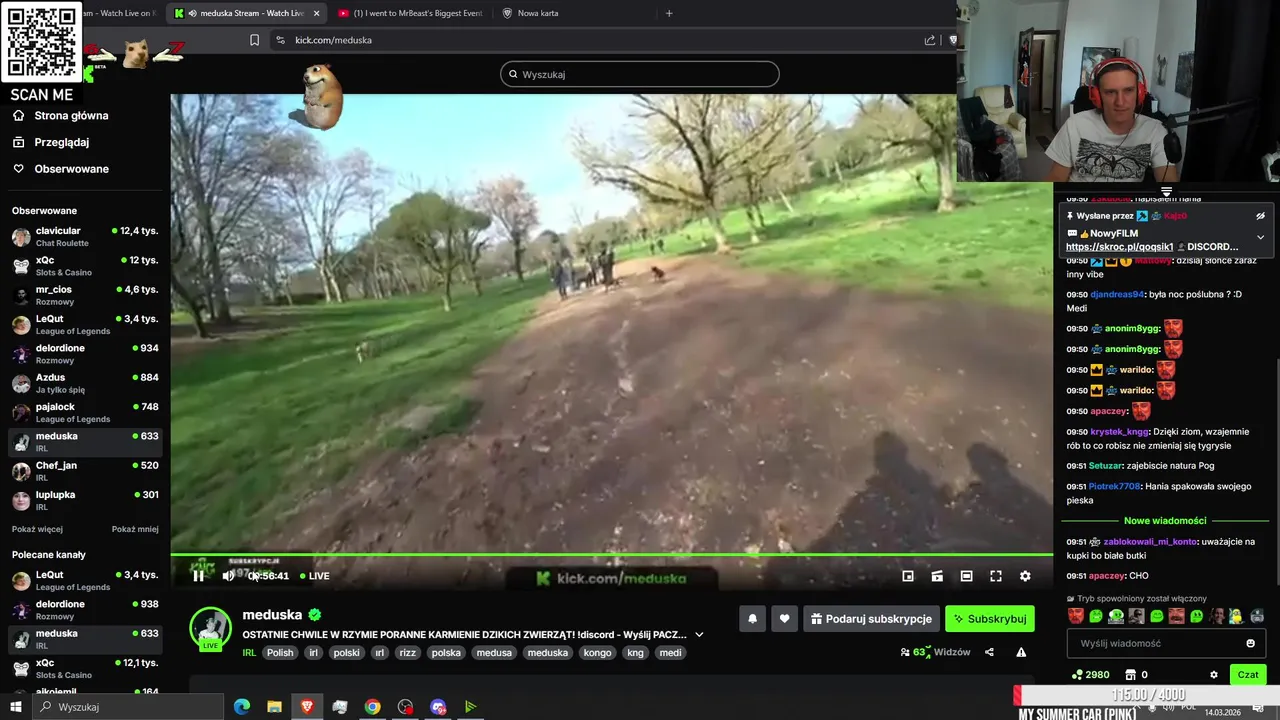This screenshot has width=1280, height=720.
Task: Send message with the Czat button
Action: pos(1248,675)
